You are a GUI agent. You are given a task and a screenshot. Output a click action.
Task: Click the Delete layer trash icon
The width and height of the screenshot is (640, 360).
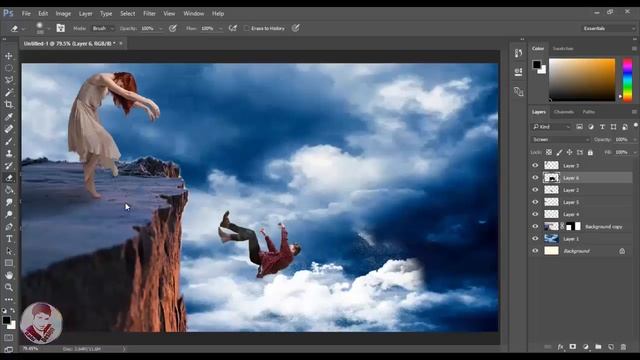[623, 347]
